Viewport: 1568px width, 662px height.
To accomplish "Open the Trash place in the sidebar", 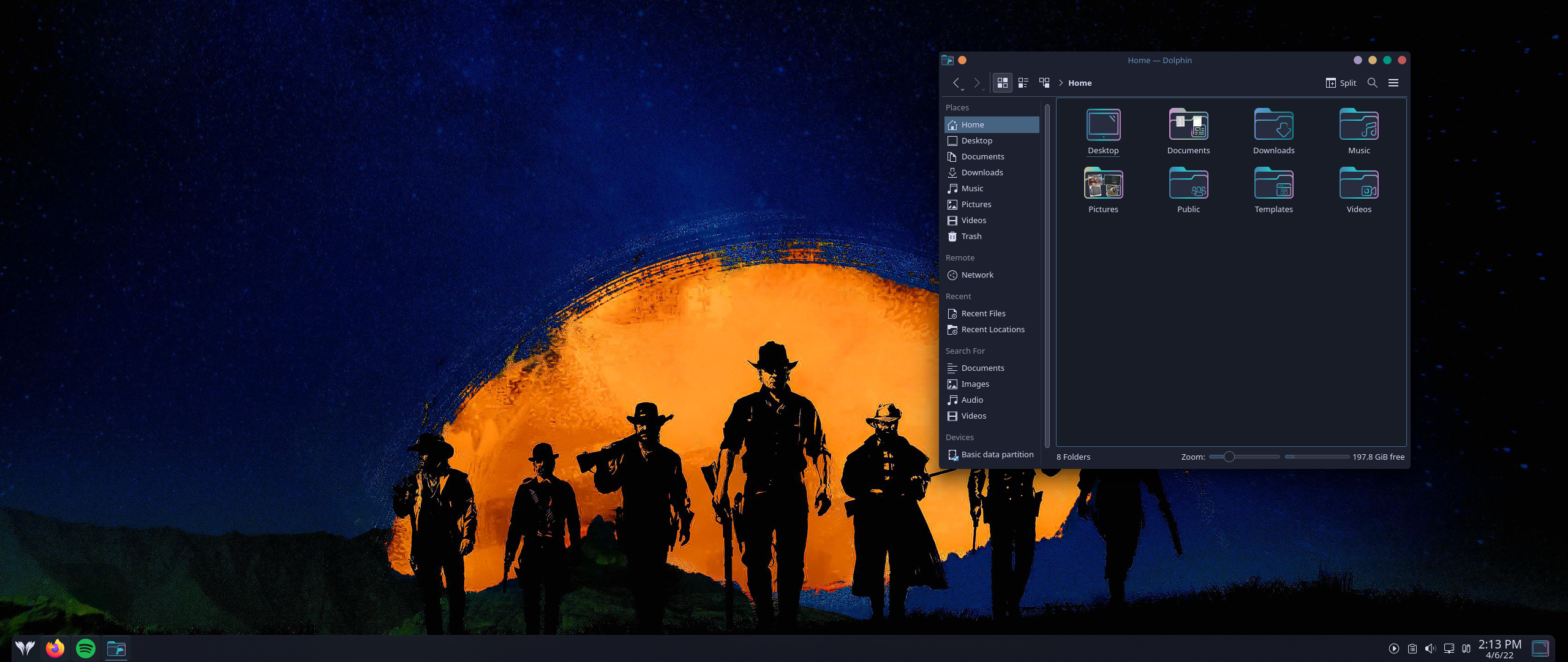I will (971, 236).
